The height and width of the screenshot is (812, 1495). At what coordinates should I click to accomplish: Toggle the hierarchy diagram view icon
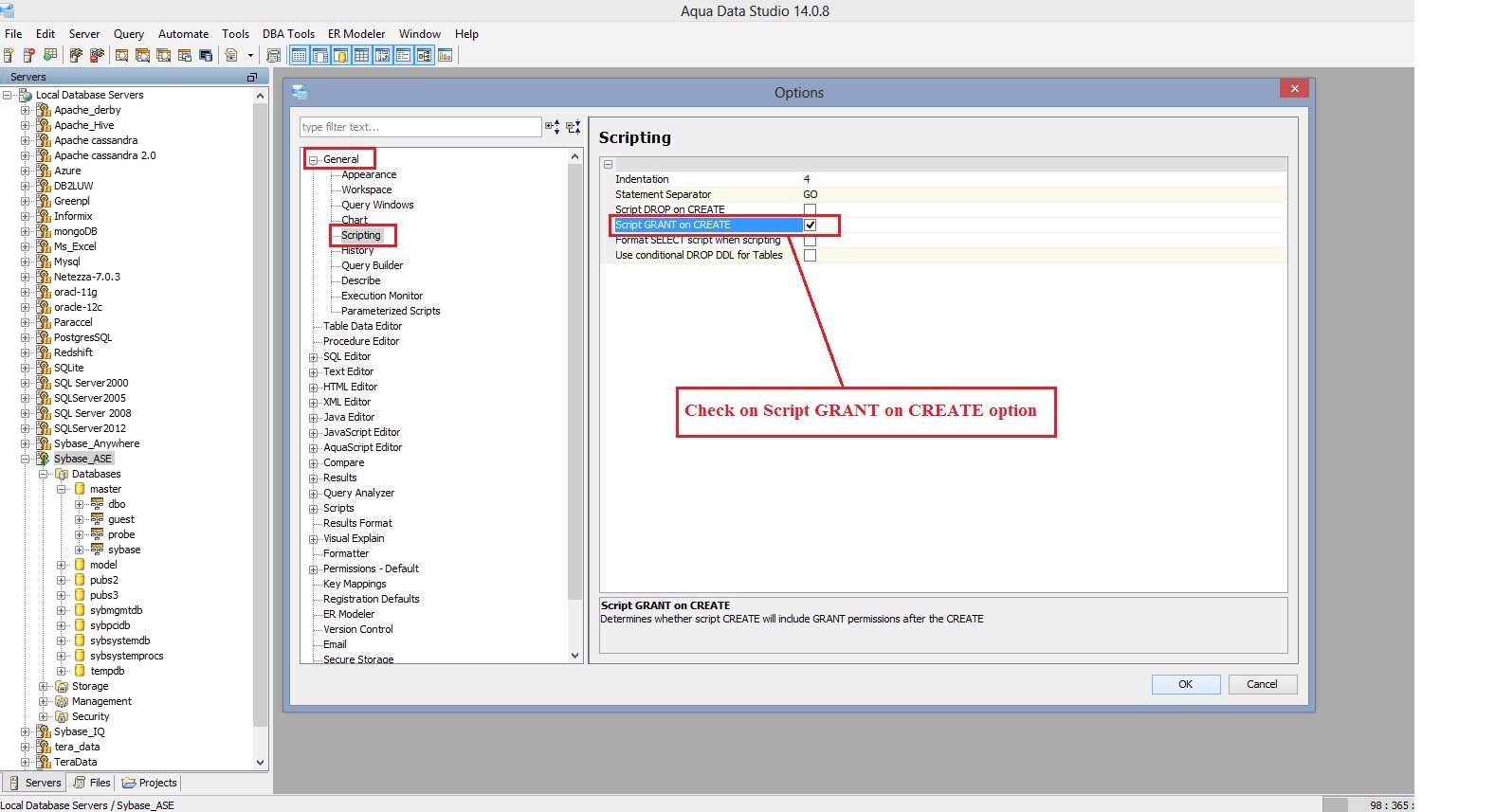click(x=425, y=55)
